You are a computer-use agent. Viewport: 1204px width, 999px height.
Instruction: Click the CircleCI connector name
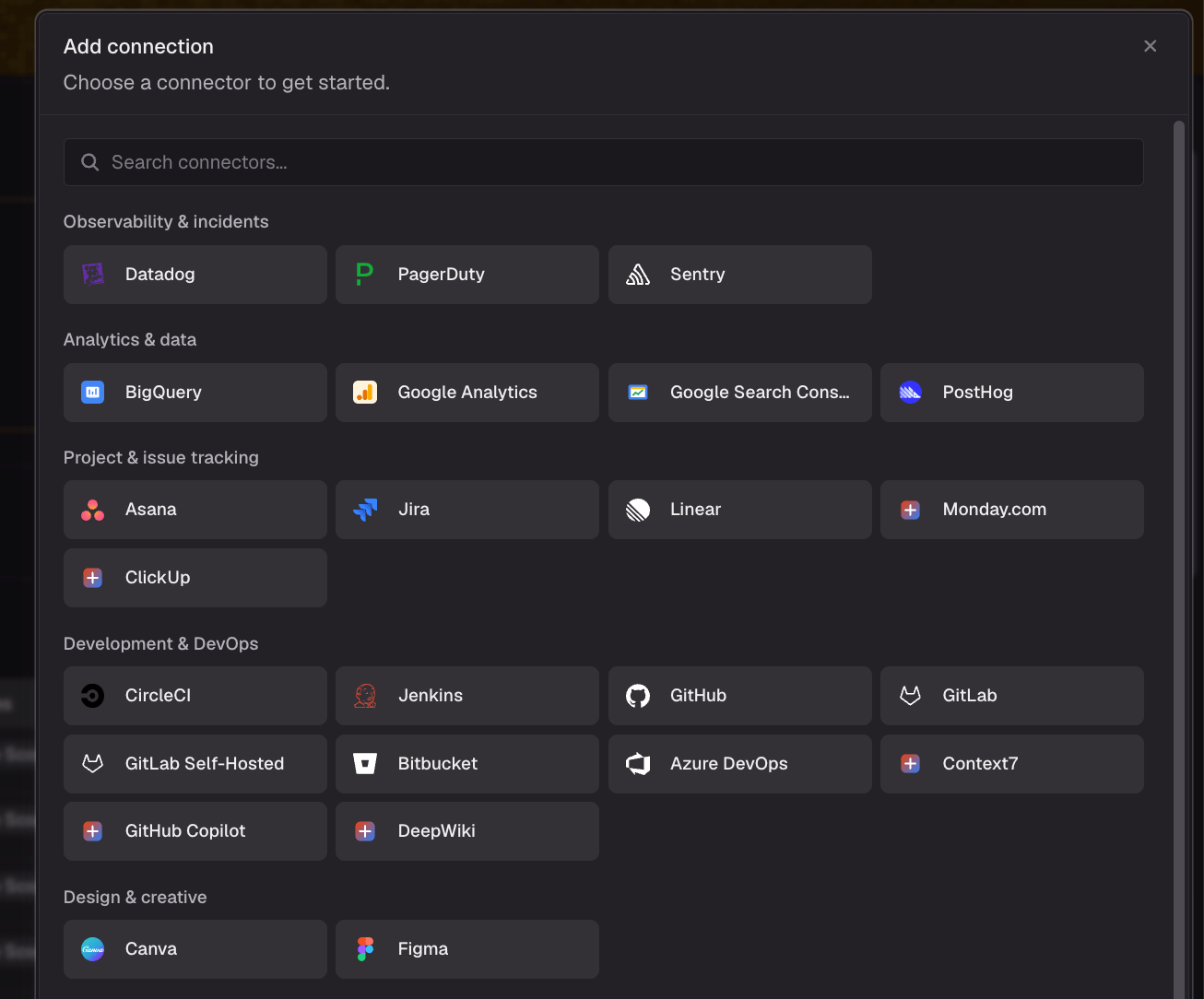(x=159, y=696)
